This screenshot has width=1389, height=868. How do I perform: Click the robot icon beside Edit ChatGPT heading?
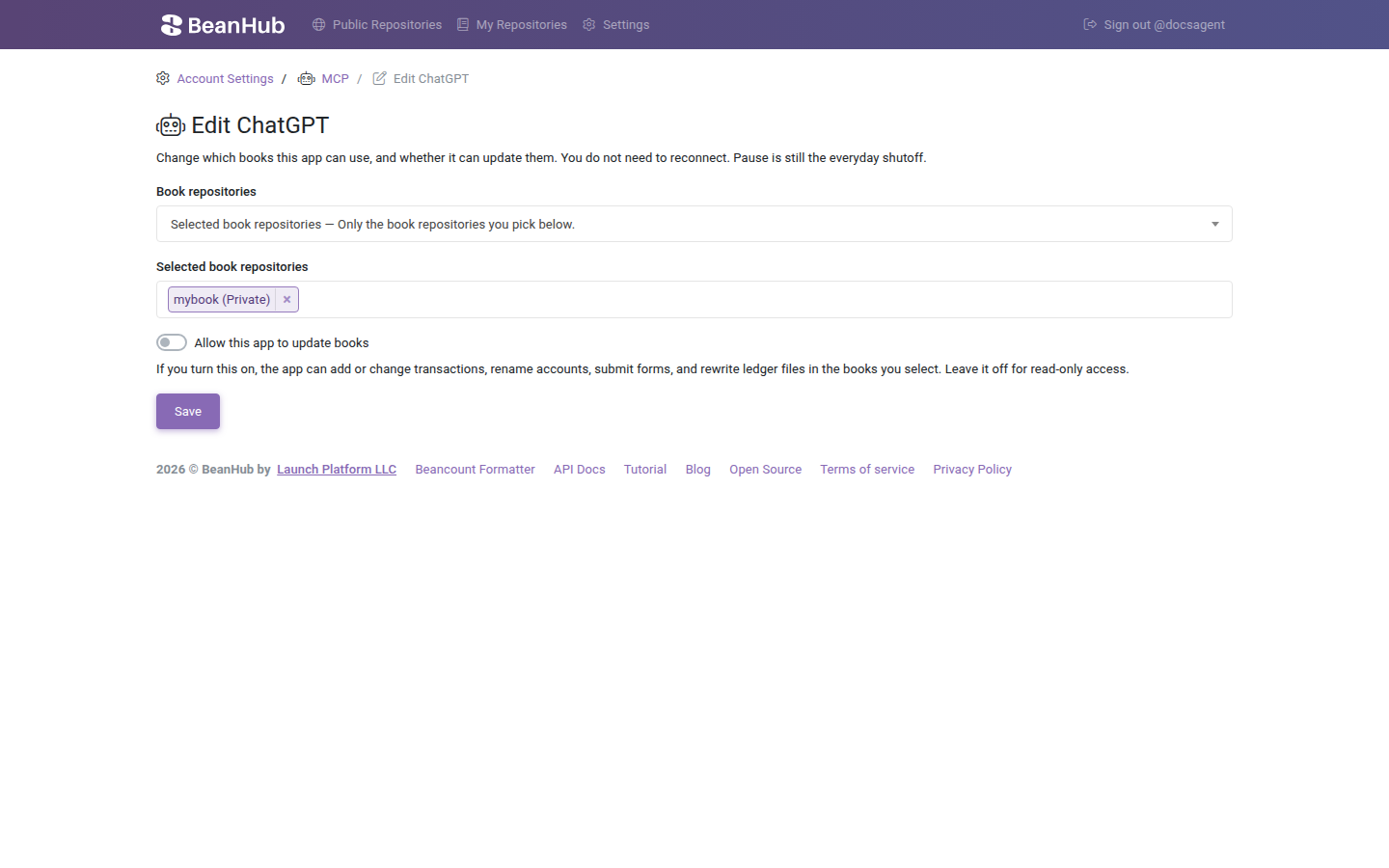171,125
